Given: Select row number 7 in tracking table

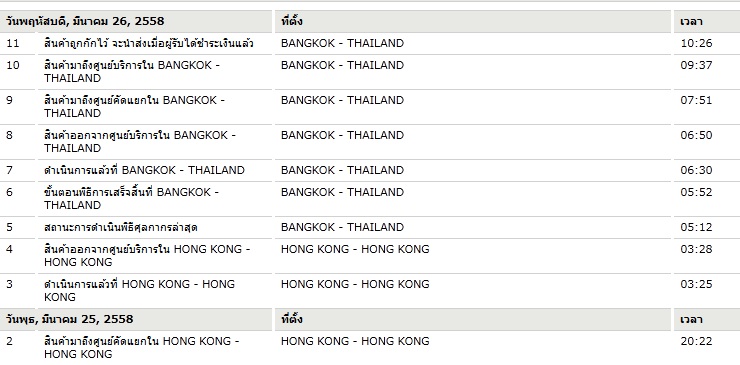Looking at the screenshot, I should click(9, 170).
